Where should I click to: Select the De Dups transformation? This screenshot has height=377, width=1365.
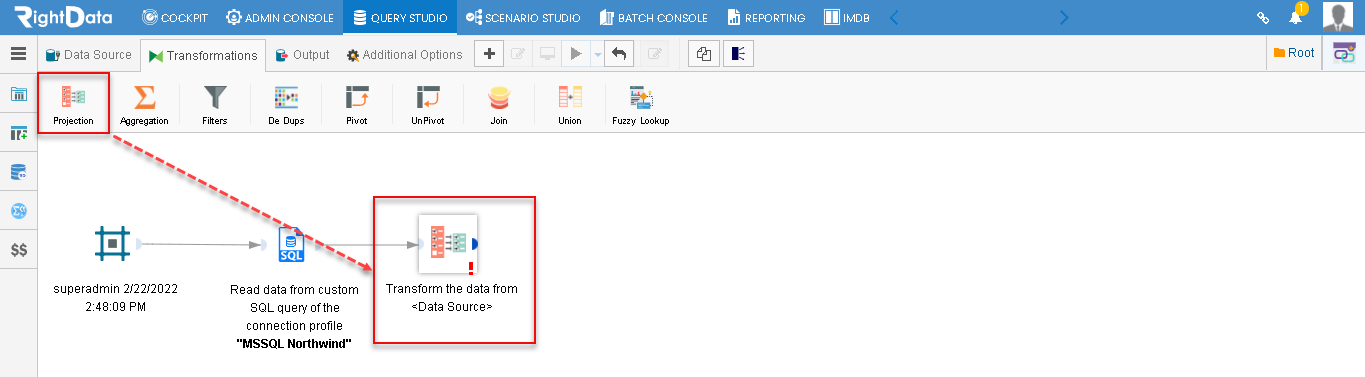coord(286,97)
